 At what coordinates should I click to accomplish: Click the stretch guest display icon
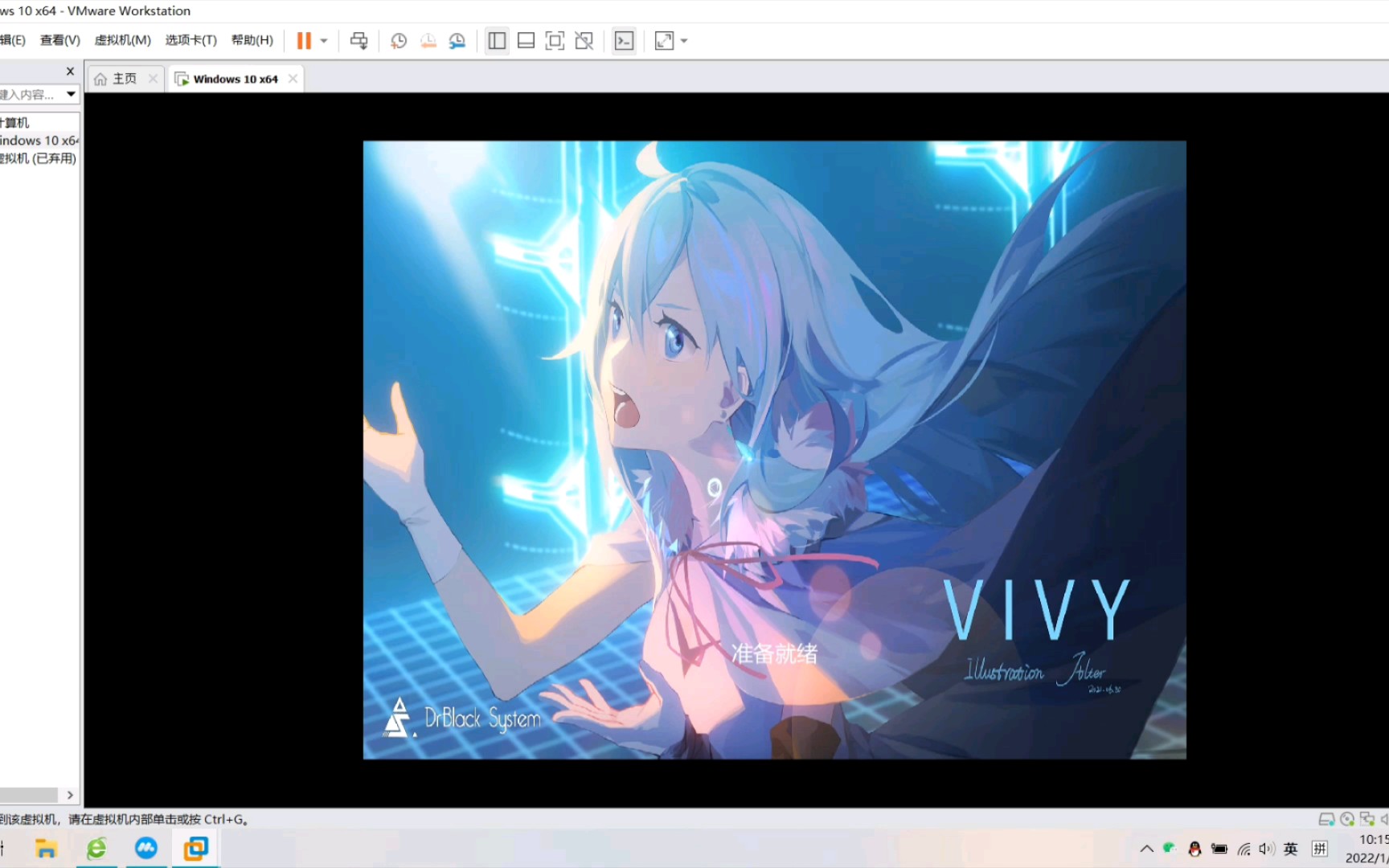(x=664, y=41)
